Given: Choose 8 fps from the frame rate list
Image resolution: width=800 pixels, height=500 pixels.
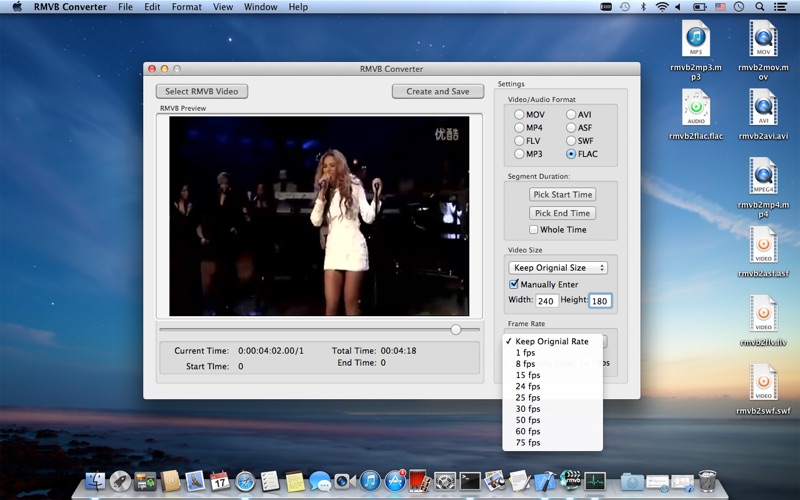Looking at the screenshot, I should (x=553, y=364).
